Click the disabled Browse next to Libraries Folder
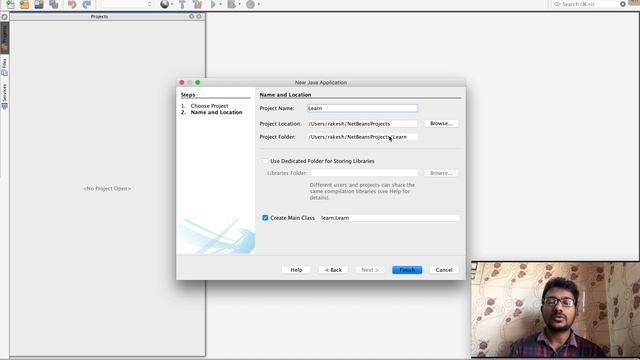 pyautogui.click(x=441, y=173)
